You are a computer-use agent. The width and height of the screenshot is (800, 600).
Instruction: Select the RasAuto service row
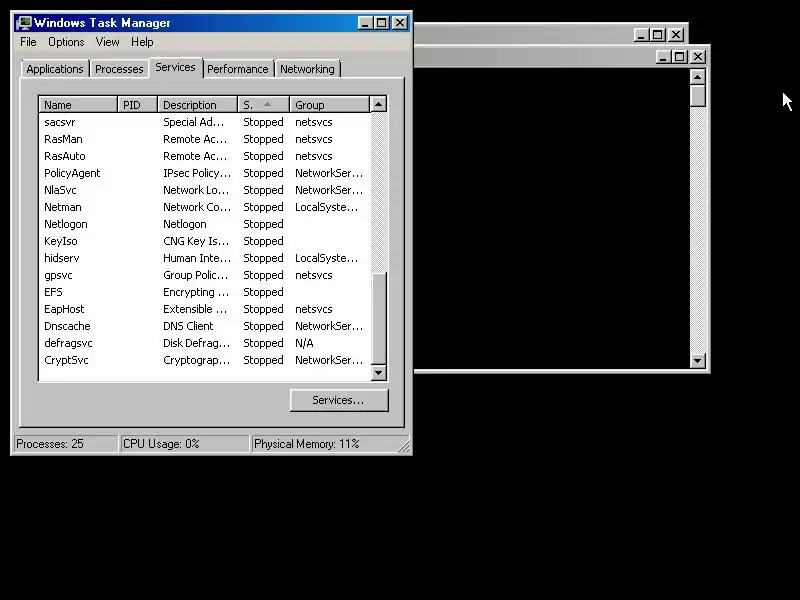[204, 156]
